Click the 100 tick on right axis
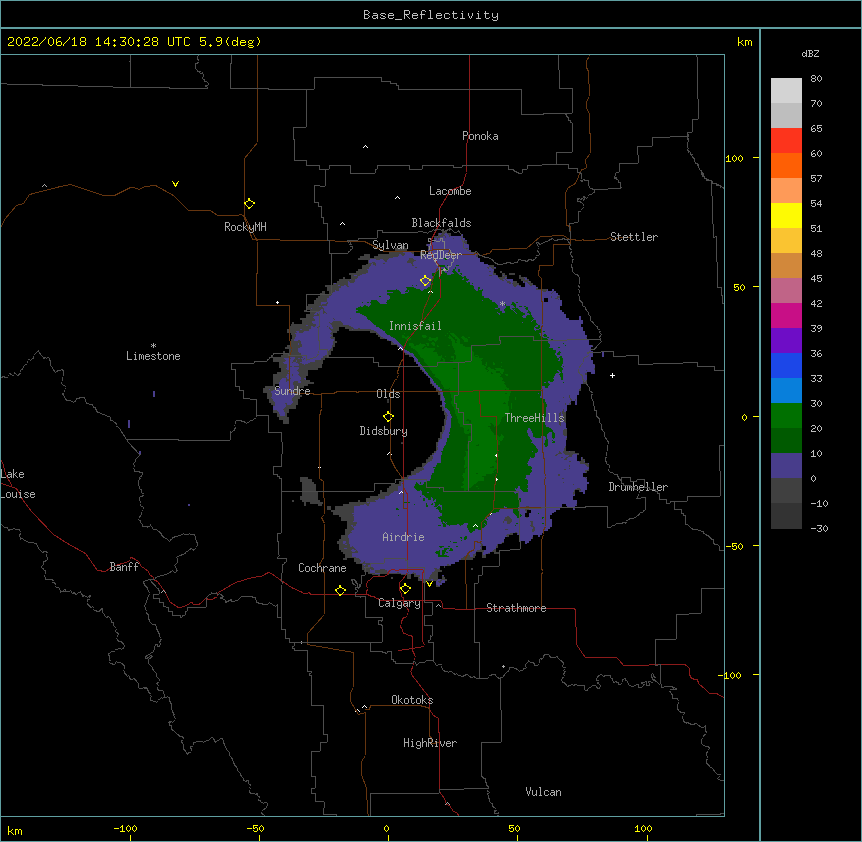The height and width of the screenshot is (842, 862). click(734, 158)
